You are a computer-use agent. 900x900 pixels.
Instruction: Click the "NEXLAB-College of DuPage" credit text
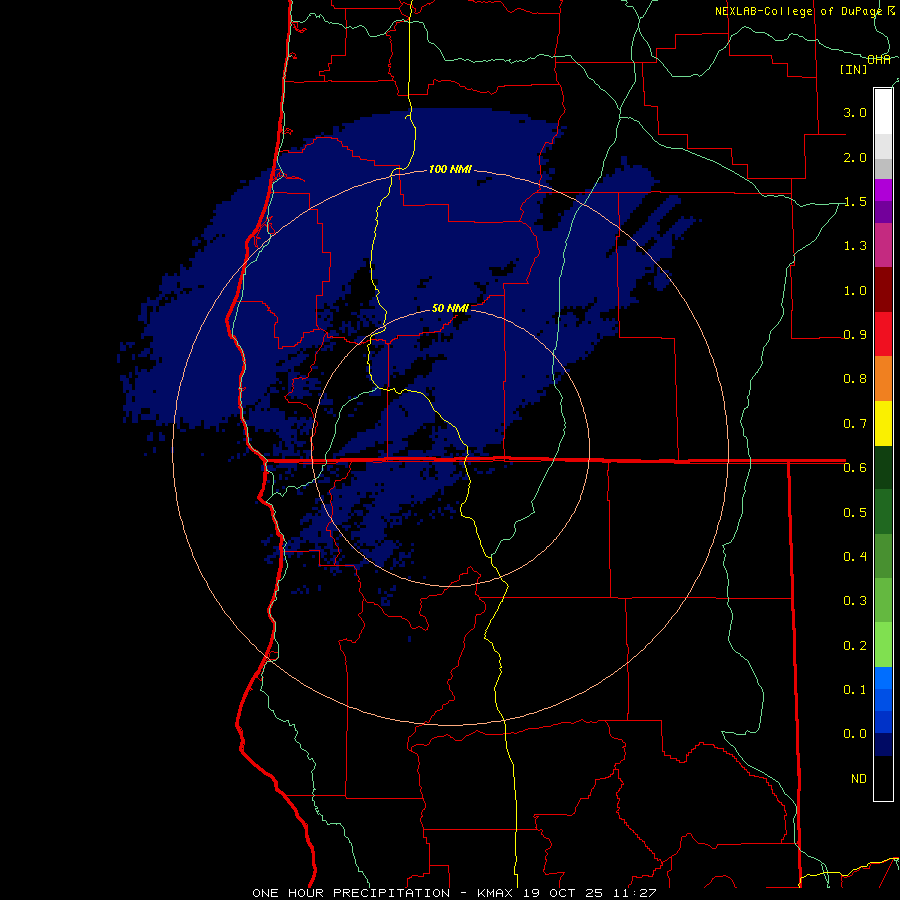pyautogui.click(x=798, y=11)
